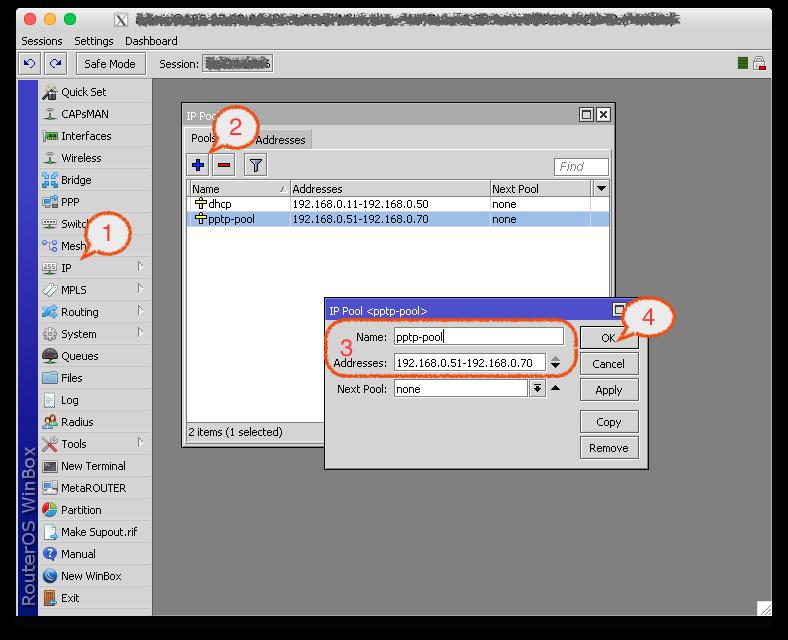Image resolution: width=788 pixels, height=640 pixels.
Task: Redo with the toolbar redo arrow
Action: pos(56,64)
